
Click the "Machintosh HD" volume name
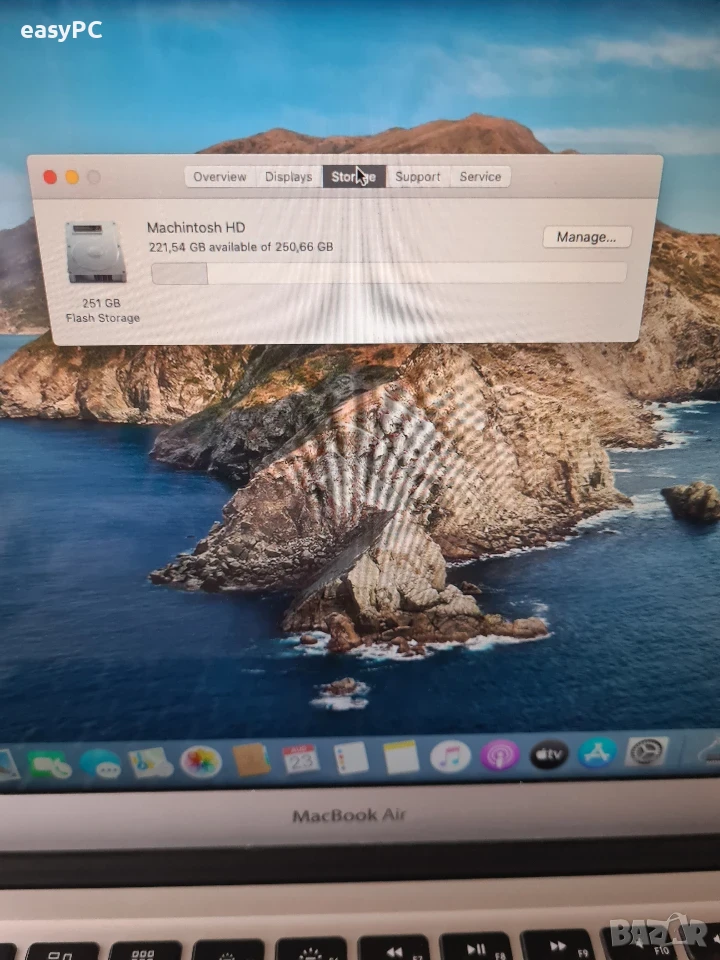pyautogui.click(x=196, y=228)
